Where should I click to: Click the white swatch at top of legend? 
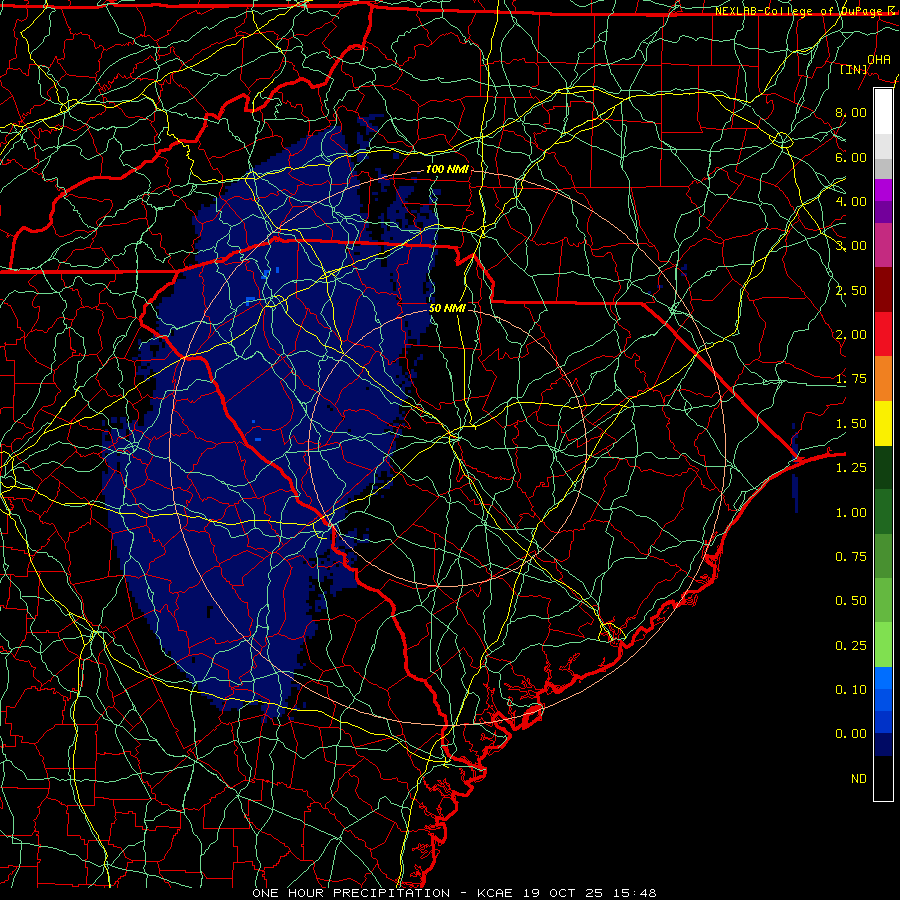tap(883, 112)
